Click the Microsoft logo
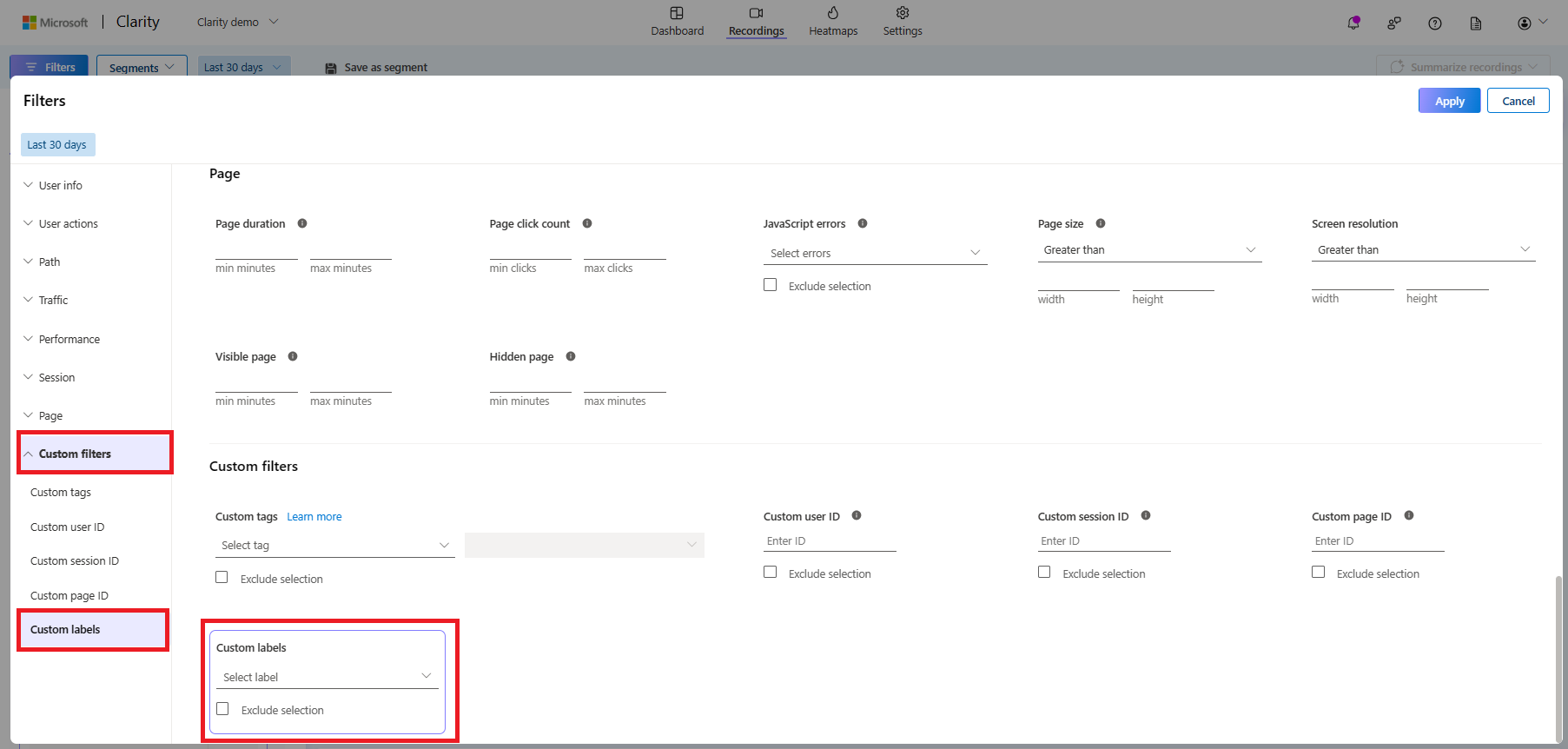The height and width of the screenshot is (749, 1568). click(x=56, y=23)
